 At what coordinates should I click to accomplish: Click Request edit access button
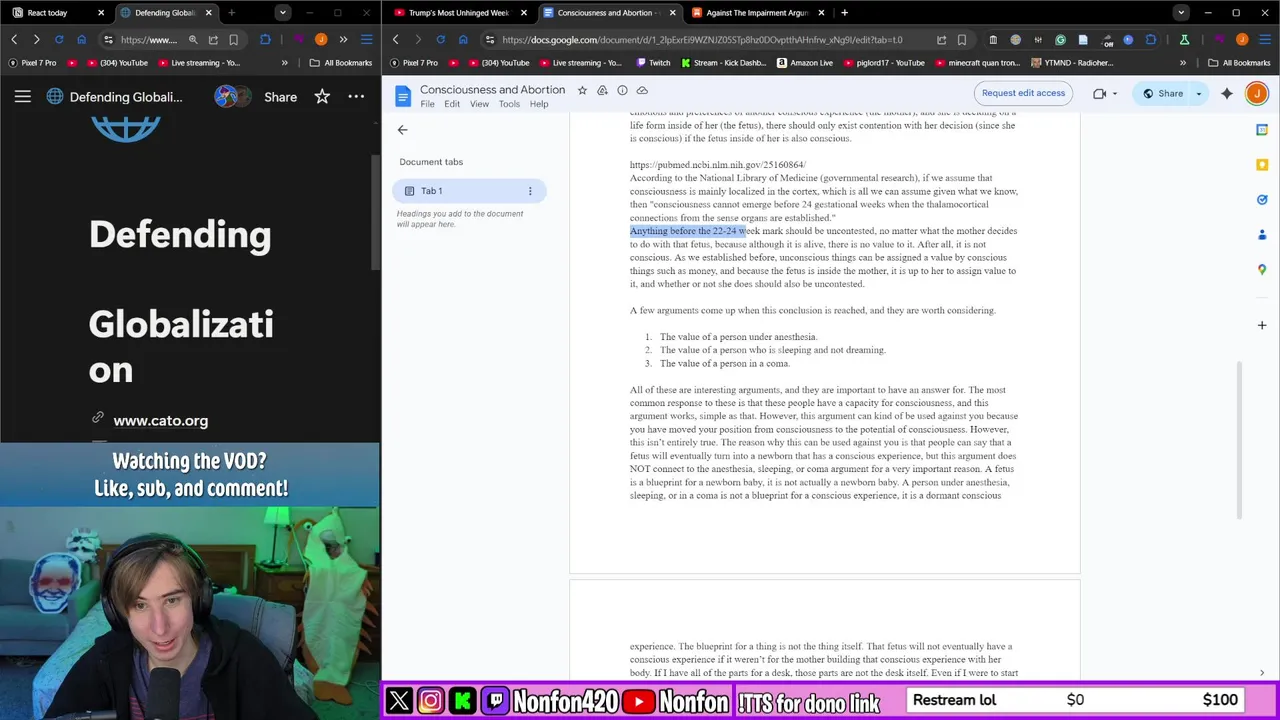(x=1023, y=93)
